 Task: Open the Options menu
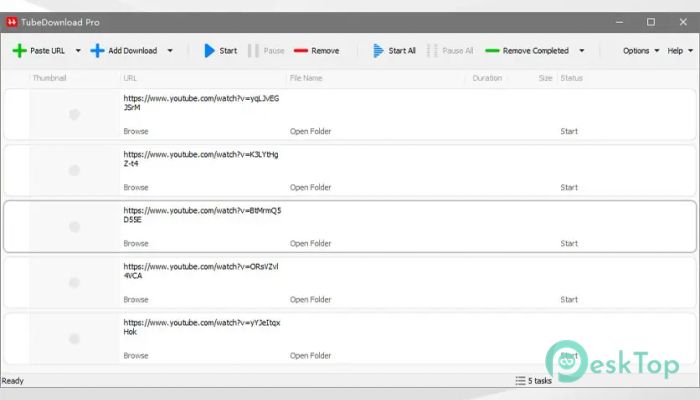click(x=641, y=50)
